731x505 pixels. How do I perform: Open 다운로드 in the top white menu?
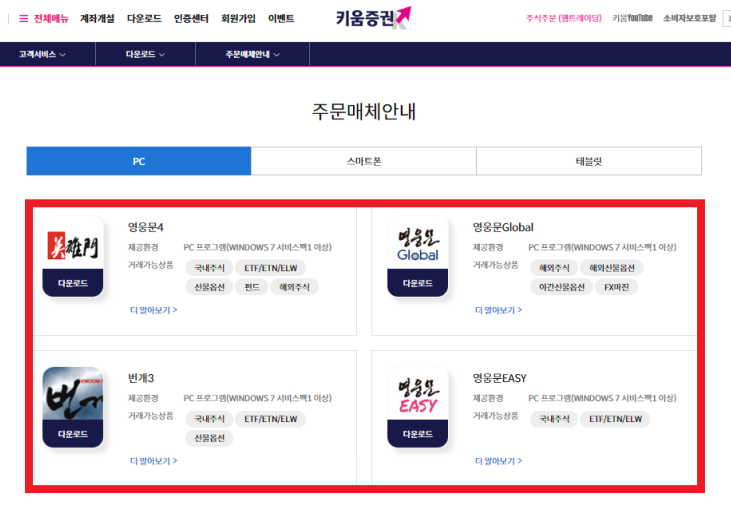point(144,19)
